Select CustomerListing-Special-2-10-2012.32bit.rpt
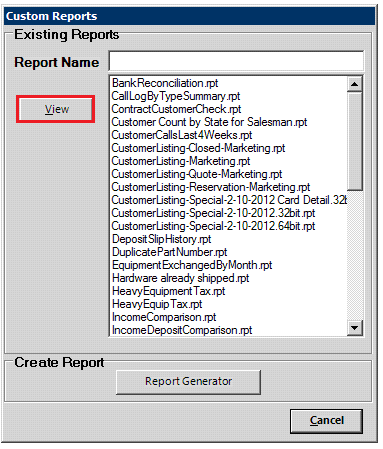The height and width of the screenshot is (449, 383). click(x=213, y=213)
